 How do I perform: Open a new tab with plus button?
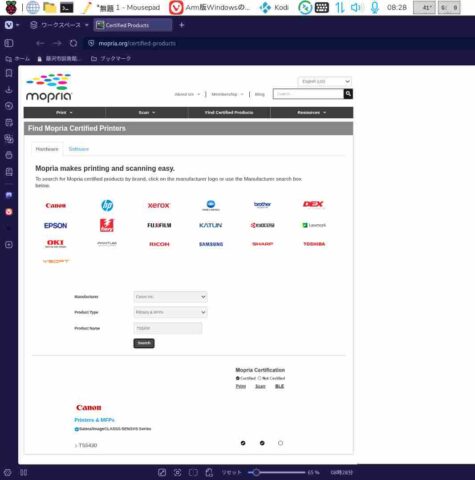point(182,25)
